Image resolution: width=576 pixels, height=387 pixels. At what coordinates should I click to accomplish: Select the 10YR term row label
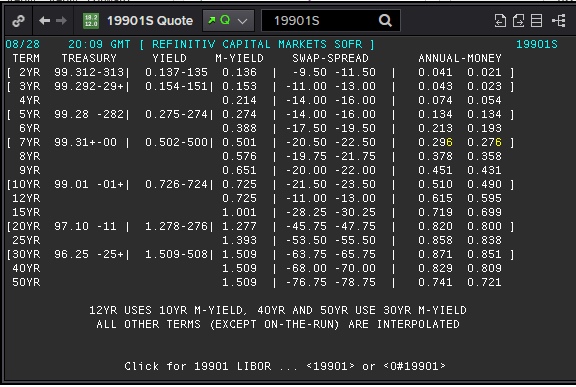(x=26, y=184)
